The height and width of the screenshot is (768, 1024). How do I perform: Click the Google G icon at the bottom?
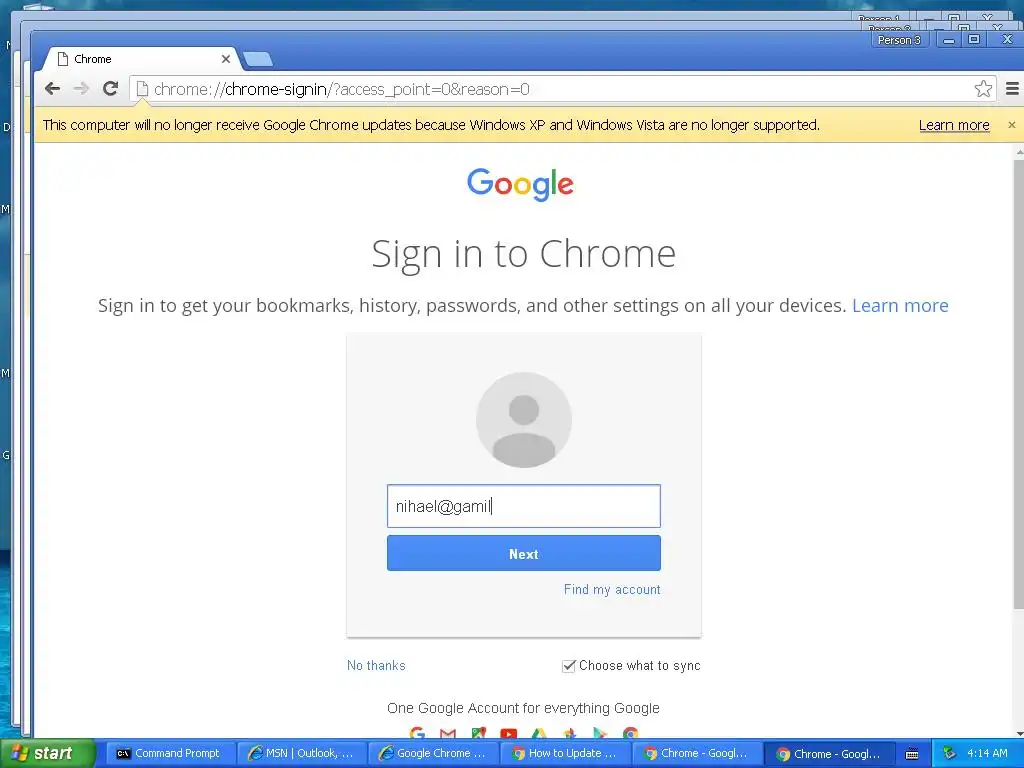point(417,734)
